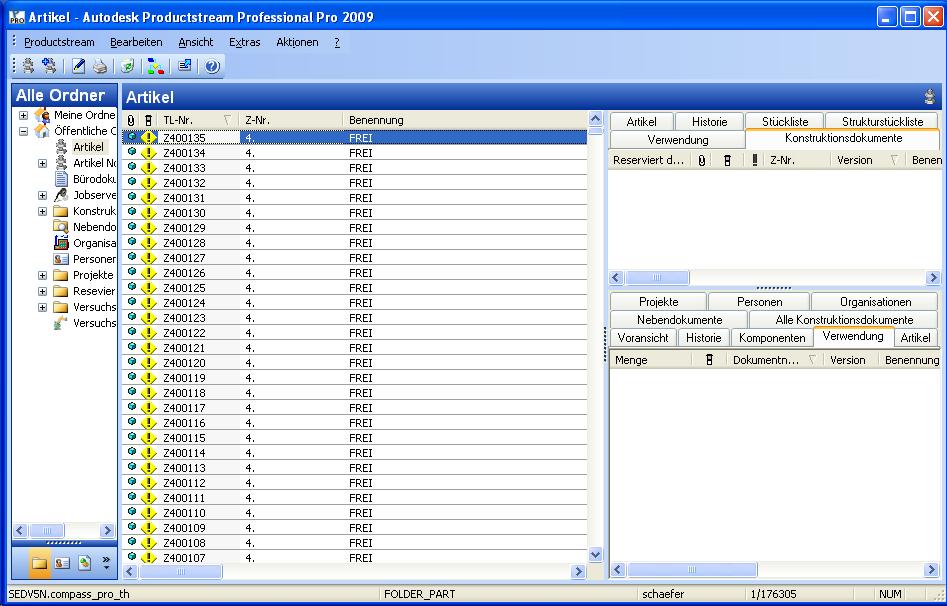The height and width of the screenshot is (606, 947).
Task: Open the Productstream menu
Action: click(59, 42)
